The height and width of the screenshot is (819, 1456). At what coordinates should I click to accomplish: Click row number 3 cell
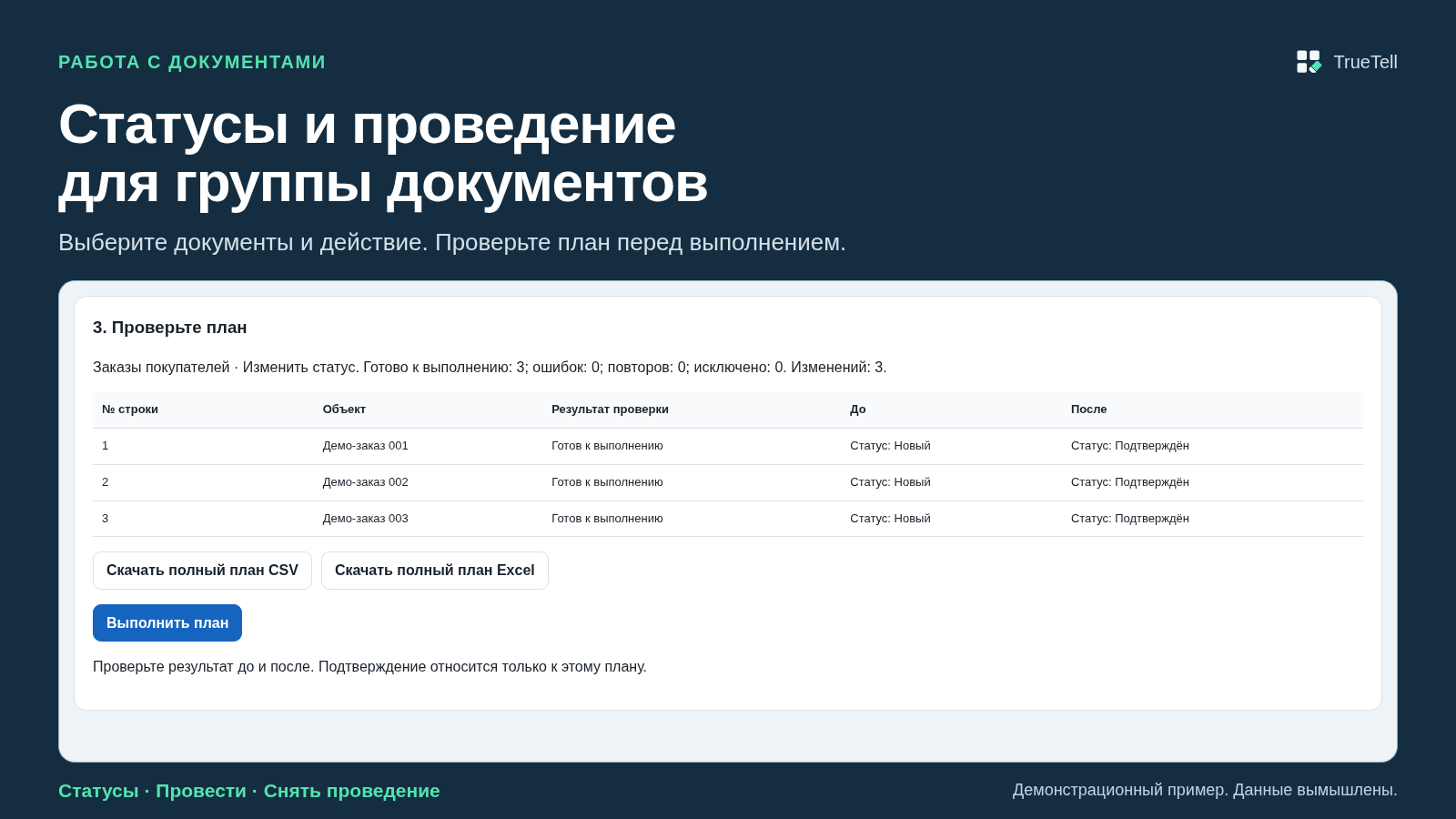[106, 519]
